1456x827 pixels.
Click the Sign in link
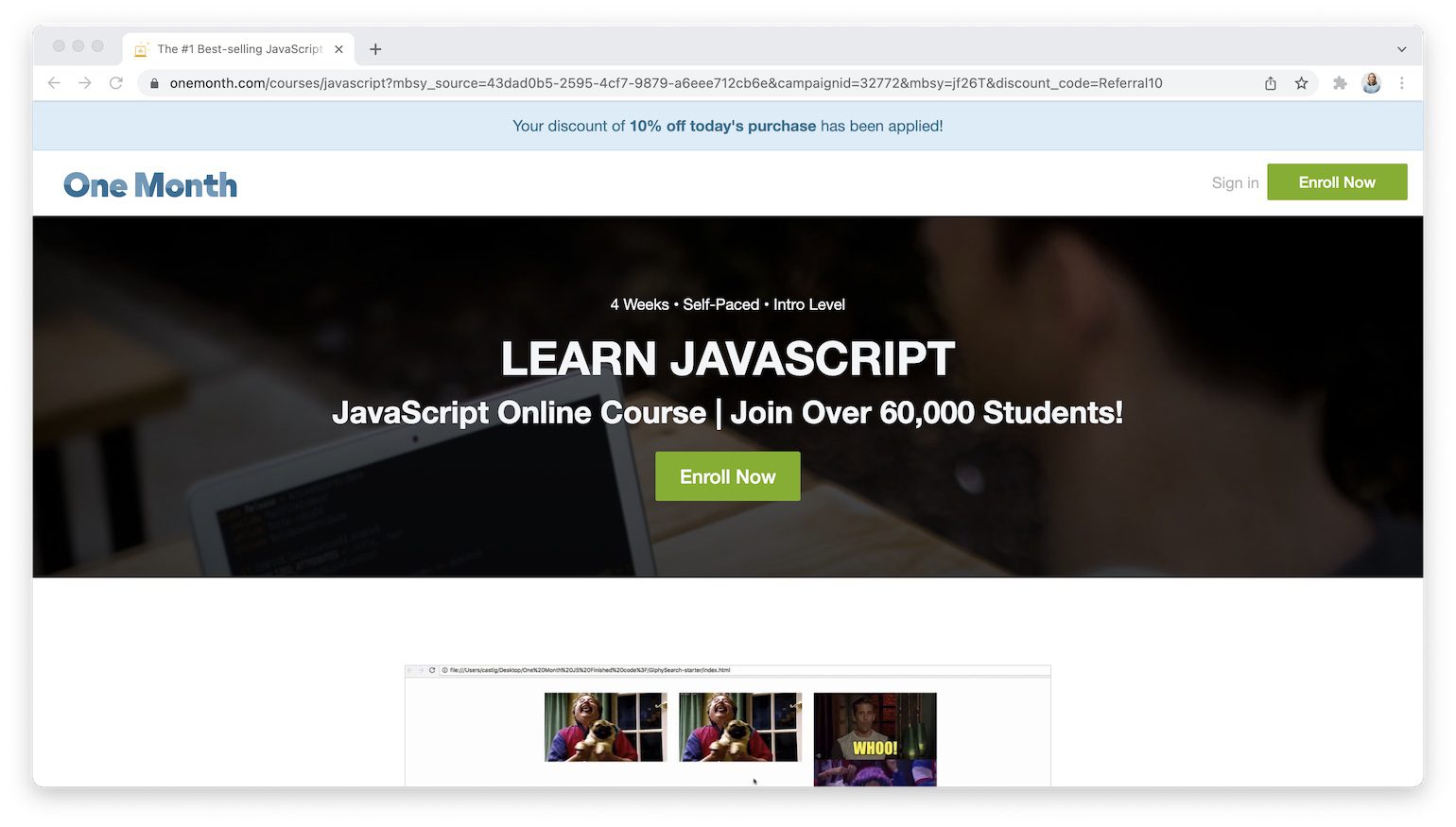pyautogui.click(x=1235, y=183)
